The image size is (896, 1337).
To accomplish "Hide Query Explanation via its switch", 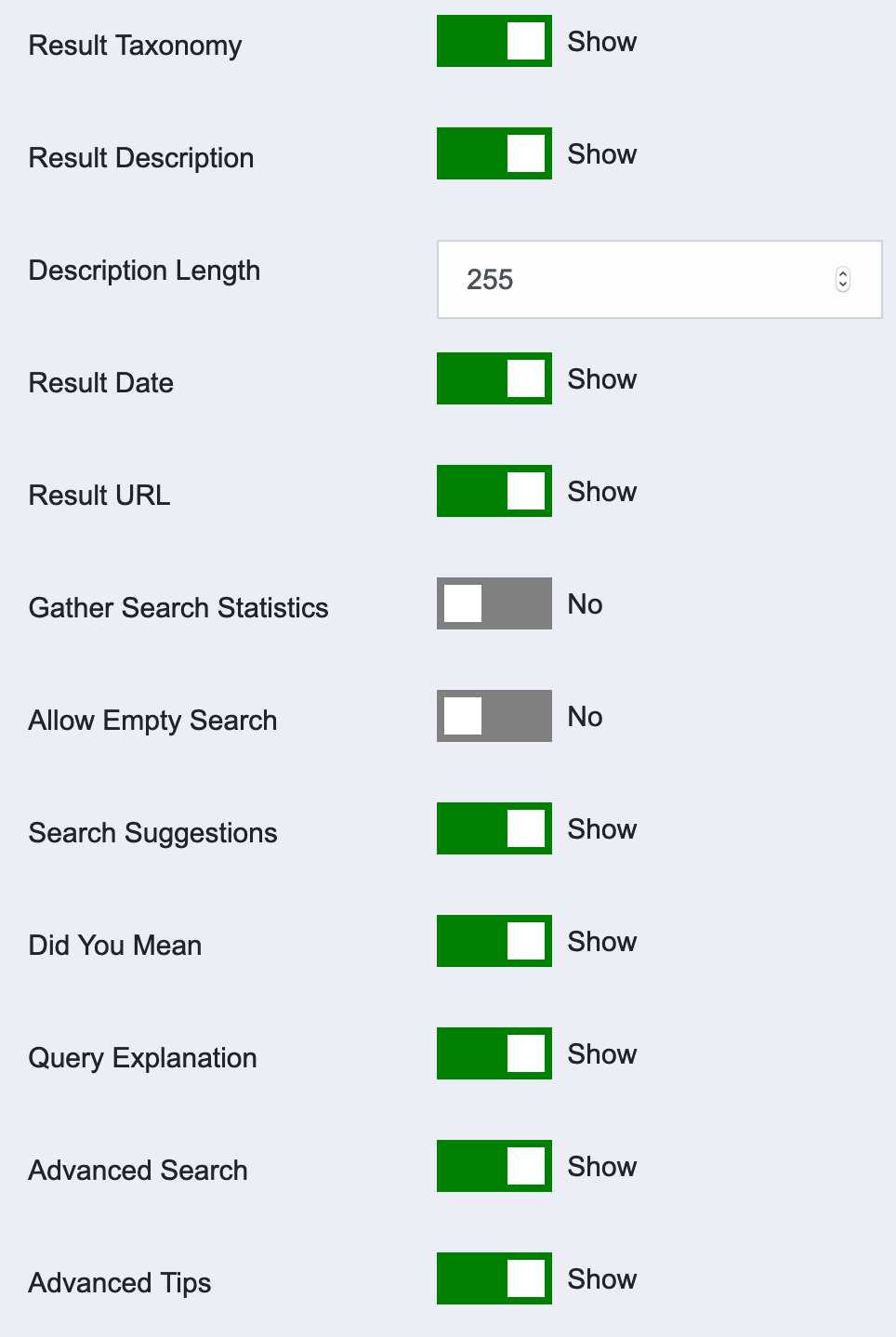I will pyautogui.click(x=494, y=1053).
